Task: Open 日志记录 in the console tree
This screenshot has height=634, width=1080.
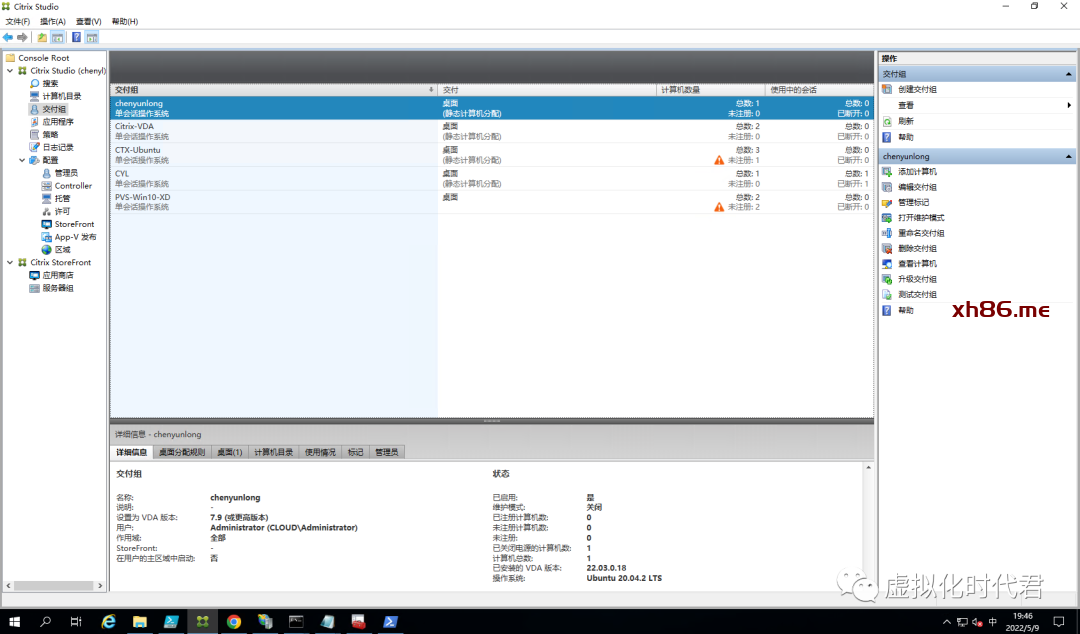Action: [58, 147]
